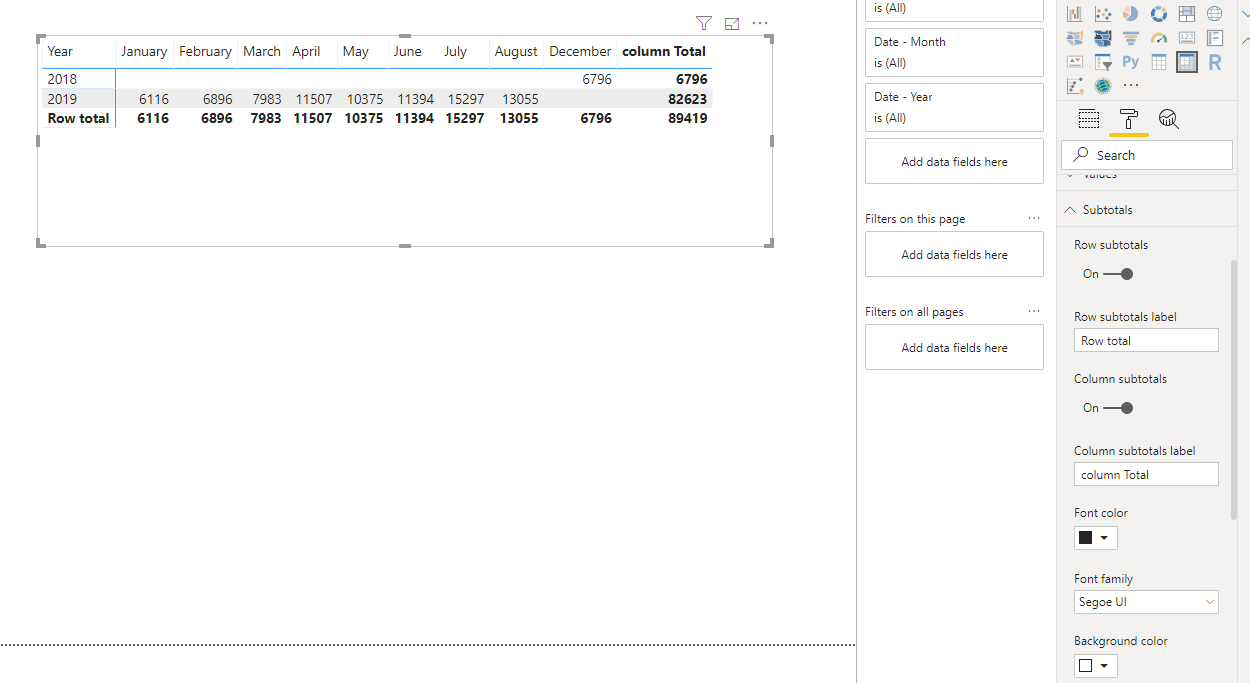Open the Font color dropdown
Screen dimensions: 1250x683
[1096, 538]
